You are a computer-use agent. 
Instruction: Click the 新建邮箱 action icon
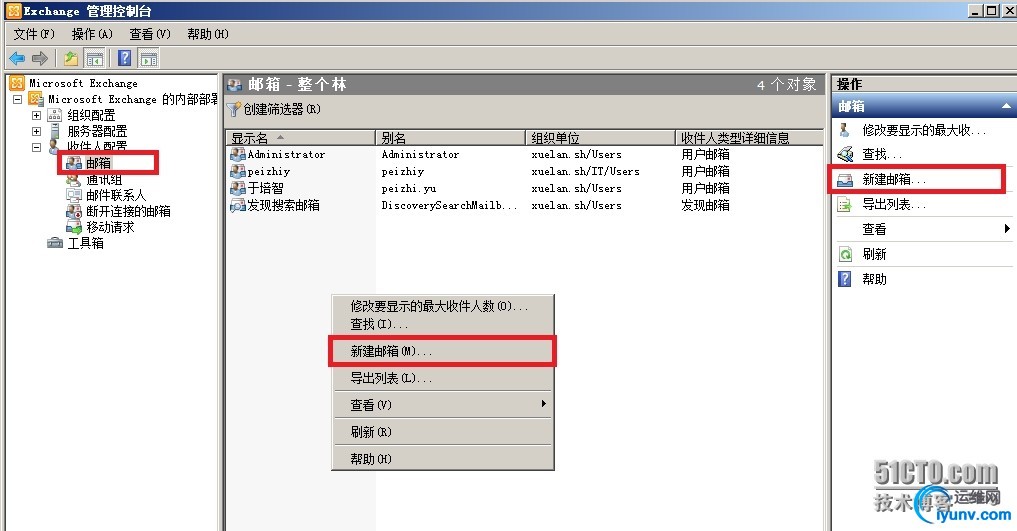point(845,180)
